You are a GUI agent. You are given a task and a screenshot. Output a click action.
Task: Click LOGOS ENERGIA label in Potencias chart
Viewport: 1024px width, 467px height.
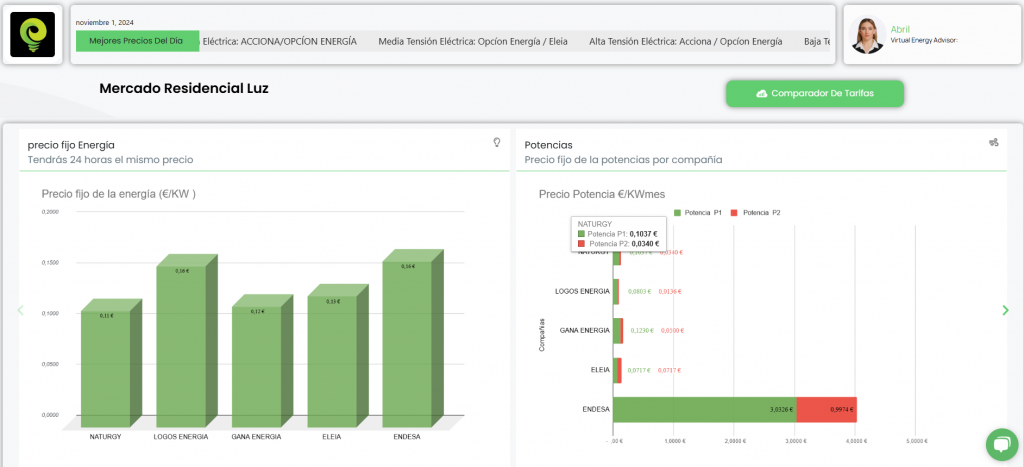pyautogui.click(x=582, y=291)
